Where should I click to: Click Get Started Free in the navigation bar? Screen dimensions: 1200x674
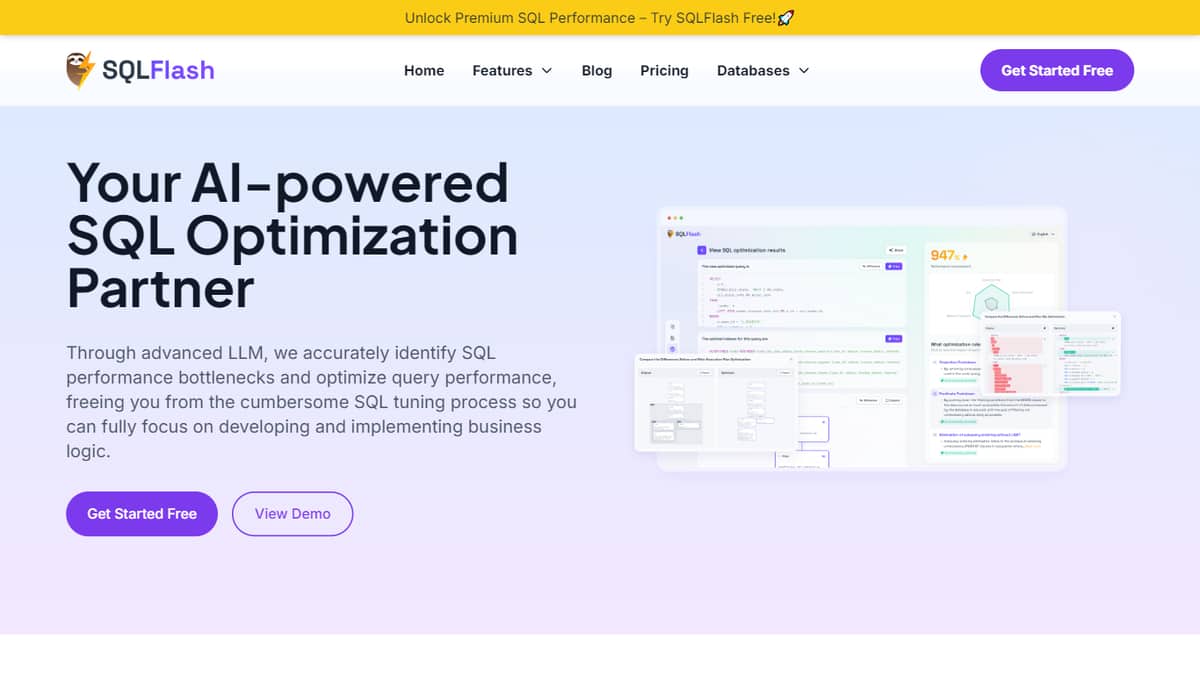click(x=1057, y=70)
